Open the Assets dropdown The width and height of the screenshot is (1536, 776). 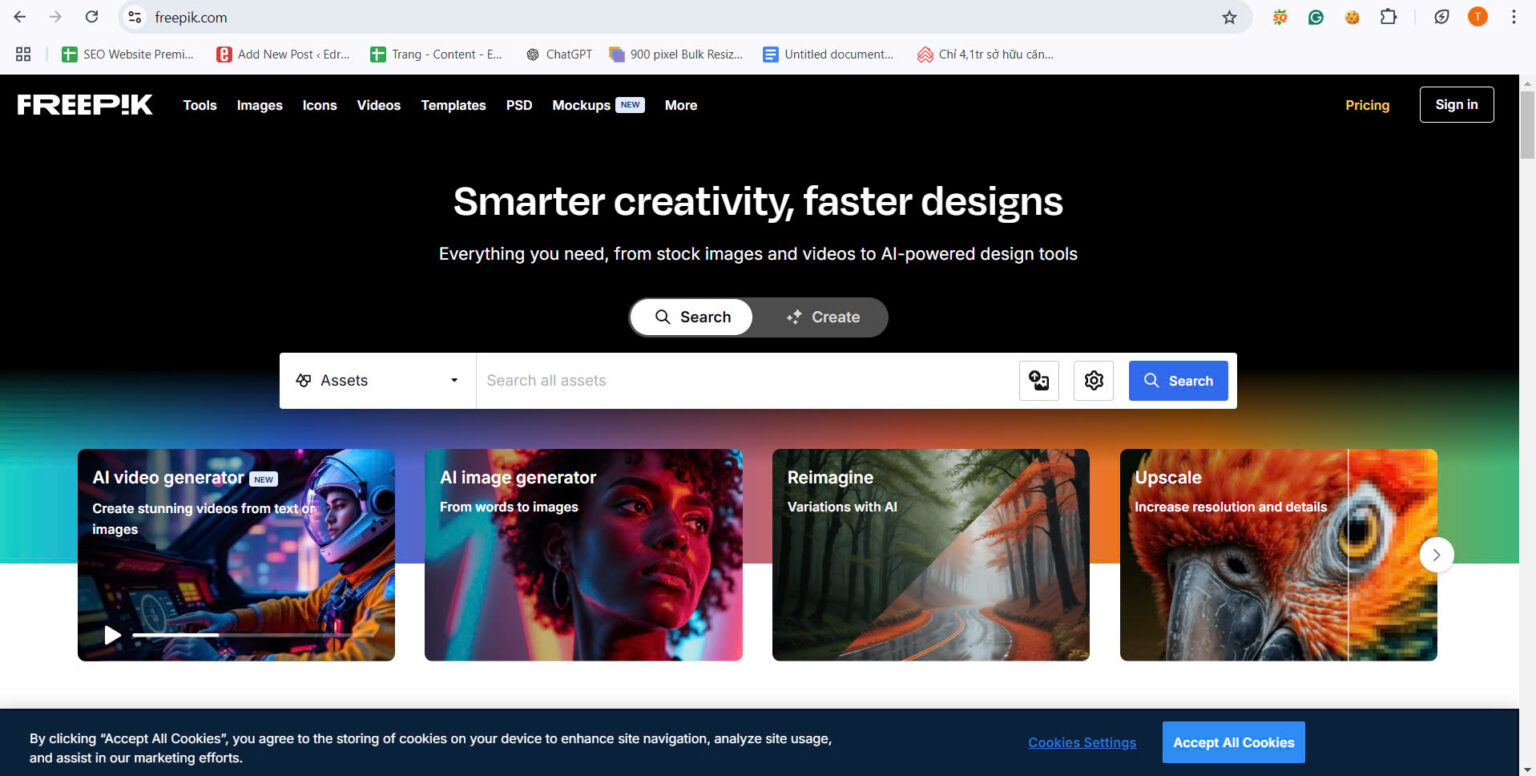pos(377,380)
